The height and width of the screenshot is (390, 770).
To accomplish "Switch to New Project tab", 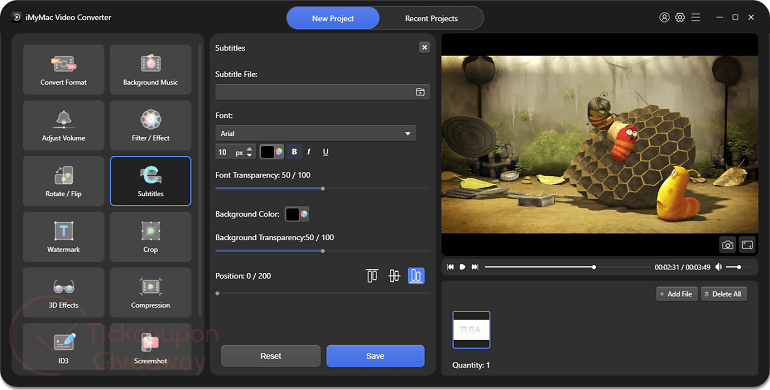I will tap(333, 18).
